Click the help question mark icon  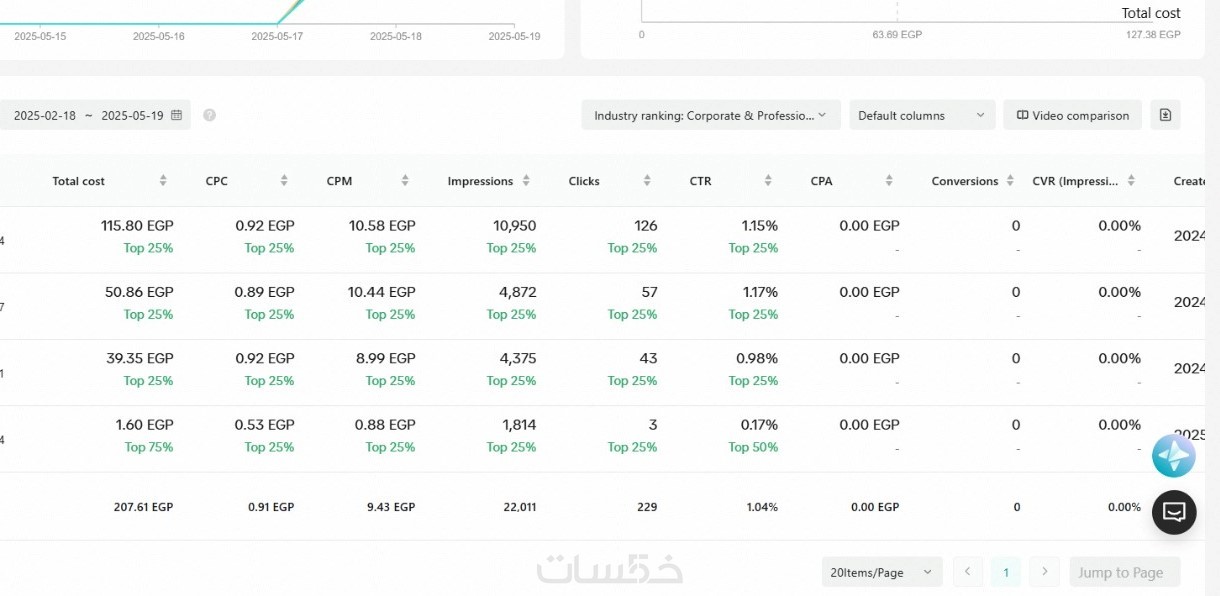pos(209,115)
